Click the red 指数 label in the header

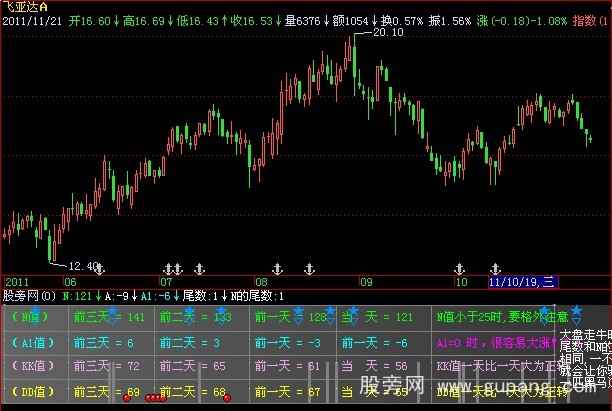[x=585, y=21]
